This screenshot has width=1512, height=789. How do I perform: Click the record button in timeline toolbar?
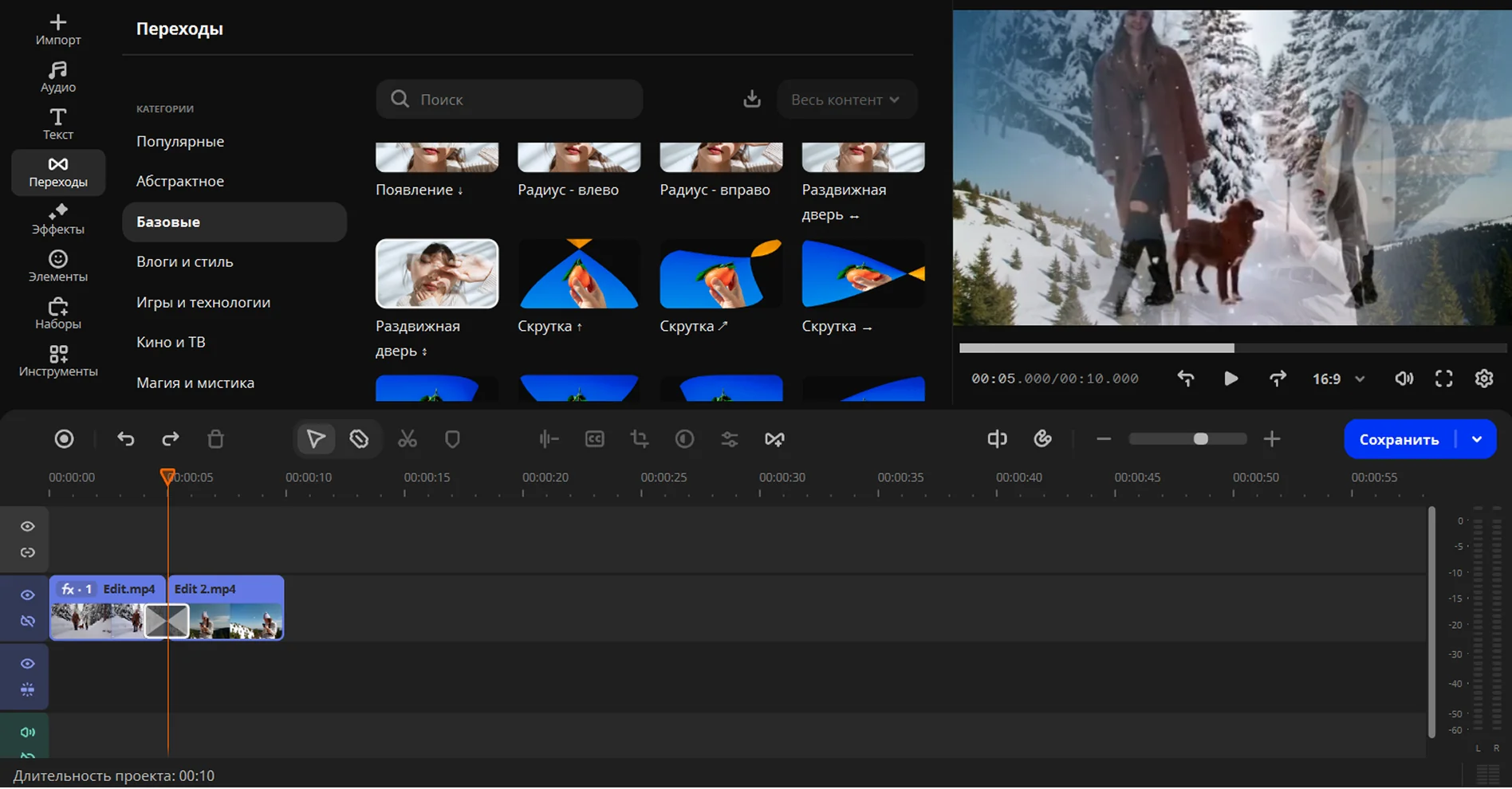[x=64, y=439]
